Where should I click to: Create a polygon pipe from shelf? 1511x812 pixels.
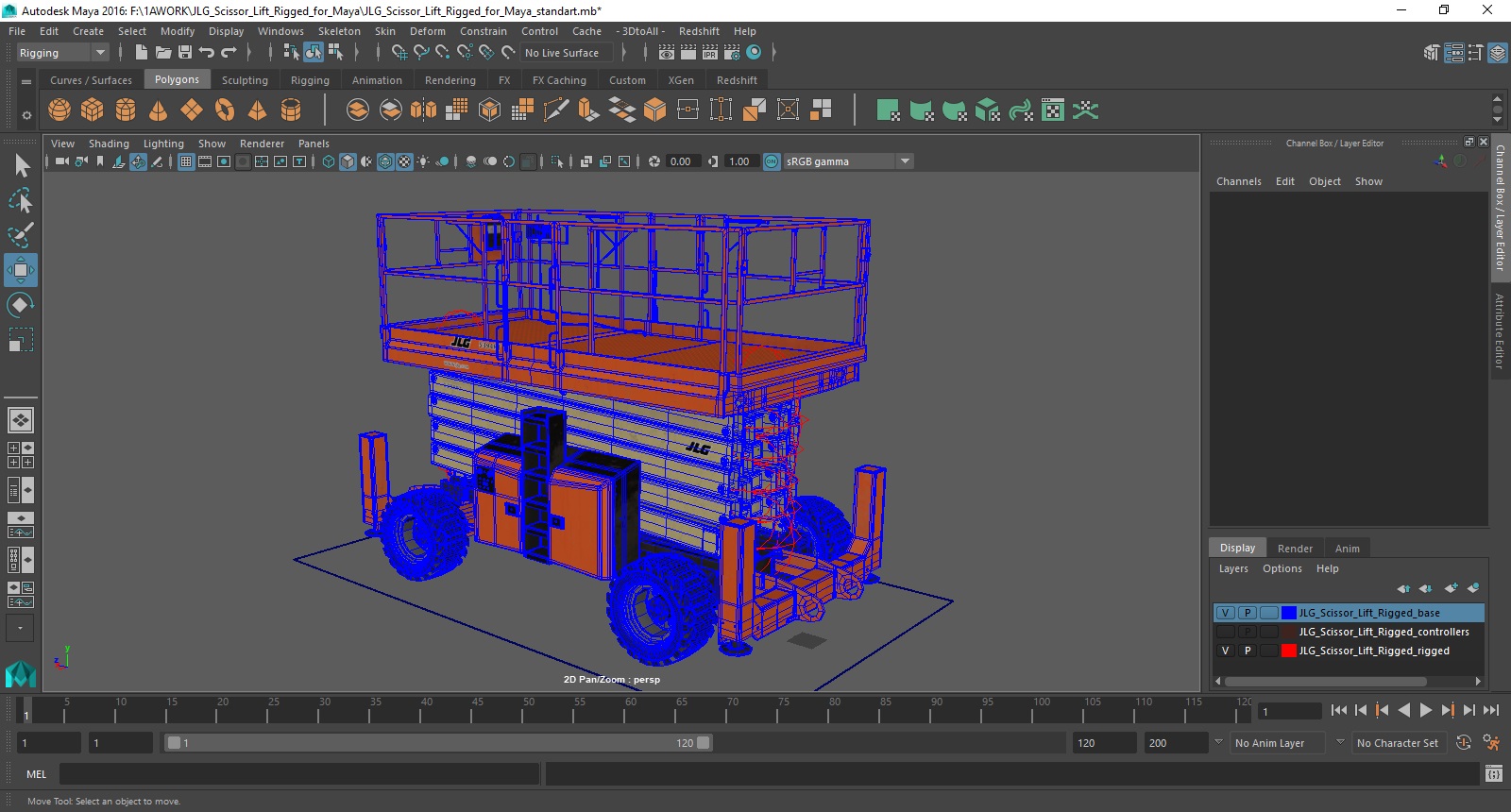291,110
